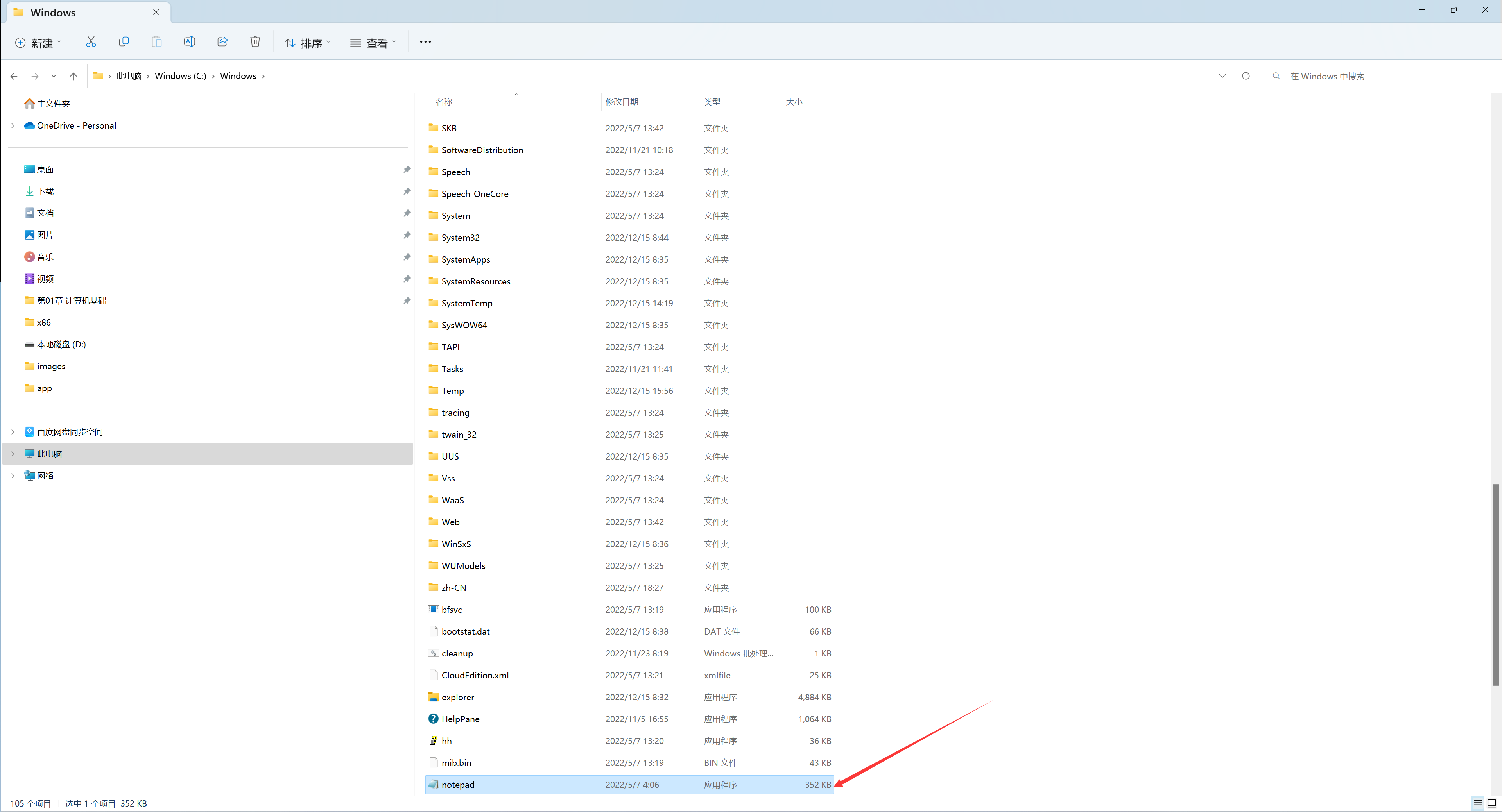Open the HelpPane application
Image resolution: width=1502 pixels, height=812 pixels.
pos(461,718)
